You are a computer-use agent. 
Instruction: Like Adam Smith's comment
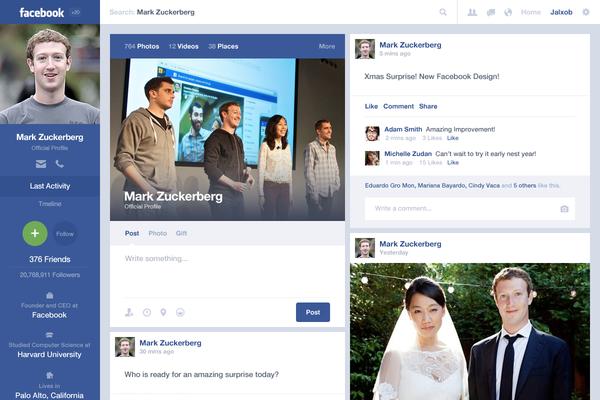[453, 138]
